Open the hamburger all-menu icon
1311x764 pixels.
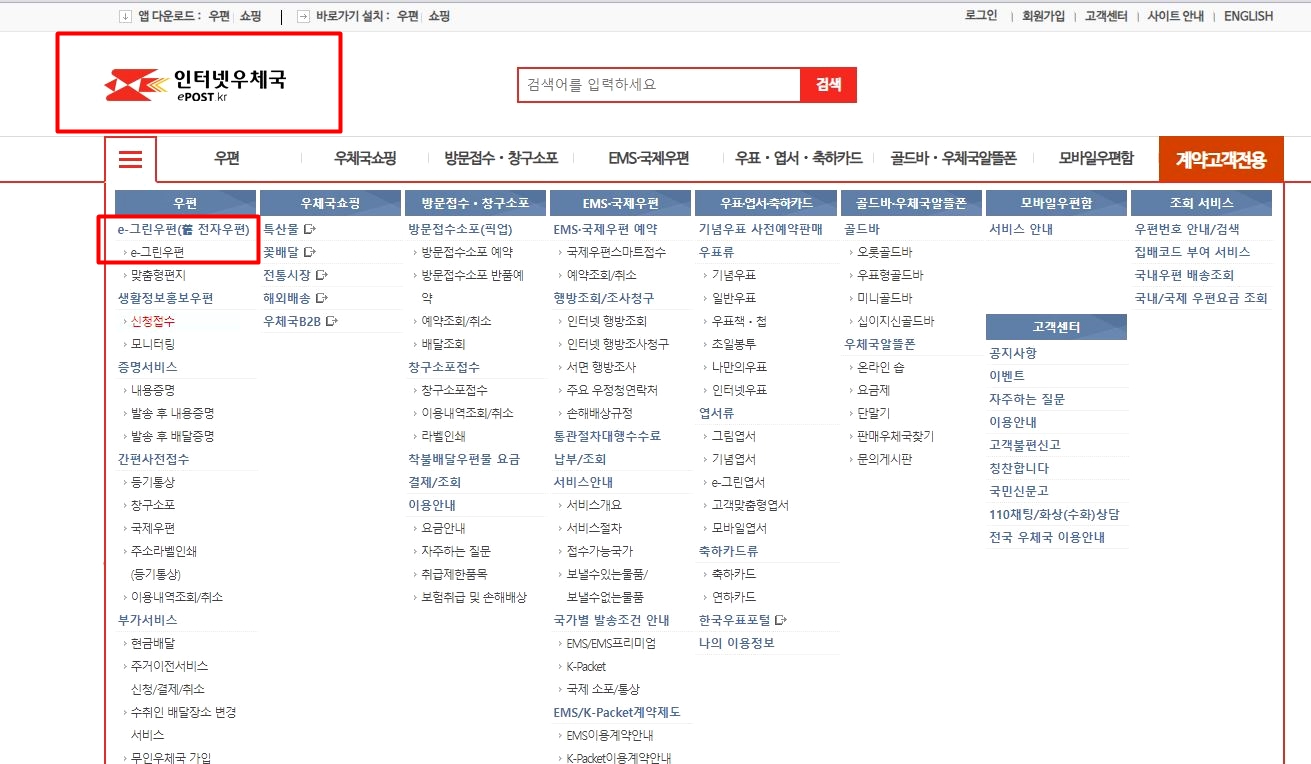[131, 160]
